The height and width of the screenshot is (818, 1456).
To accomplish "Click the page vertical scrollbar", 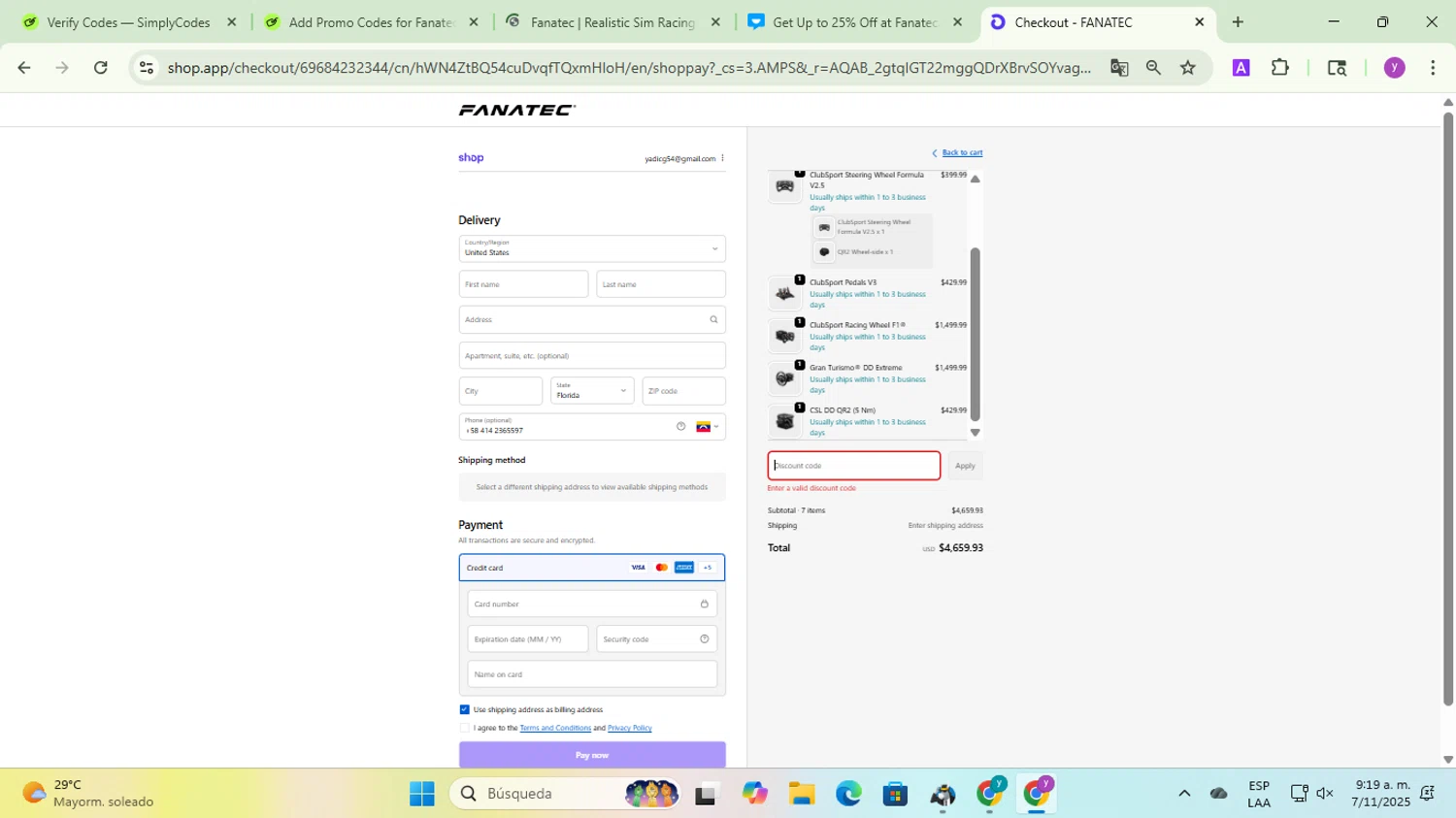I will (x=1448, y=408).
